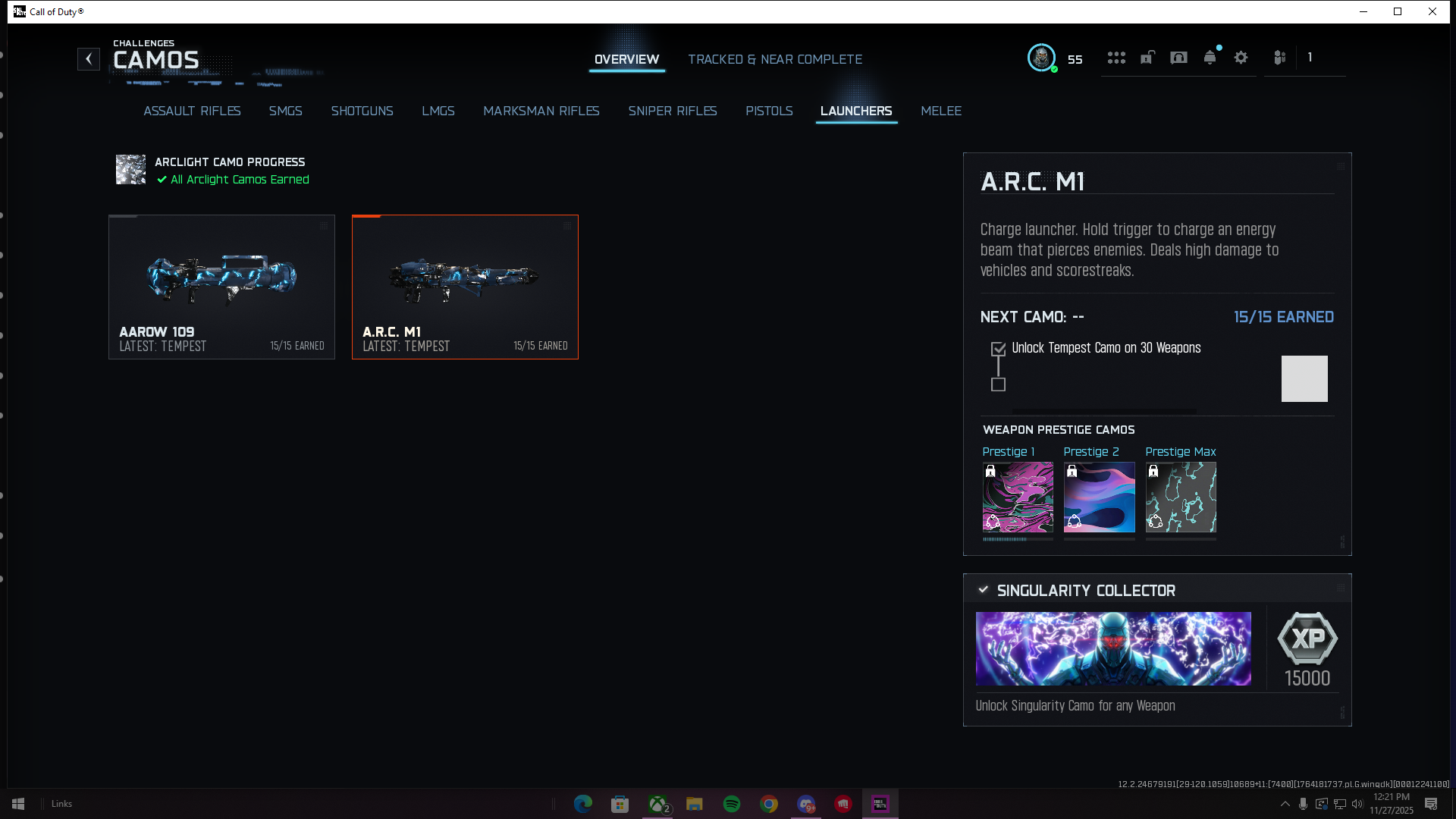This screenshot has height=819, width=1456.
Task: Open the Xbox app from the taskbar
Action: coord(657,804)
